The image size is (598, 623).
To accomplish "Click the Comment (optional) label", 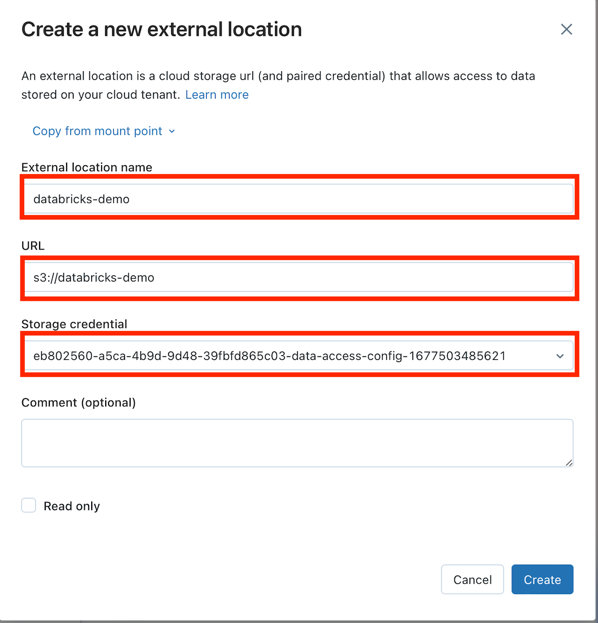I will [x=79, y=402].
